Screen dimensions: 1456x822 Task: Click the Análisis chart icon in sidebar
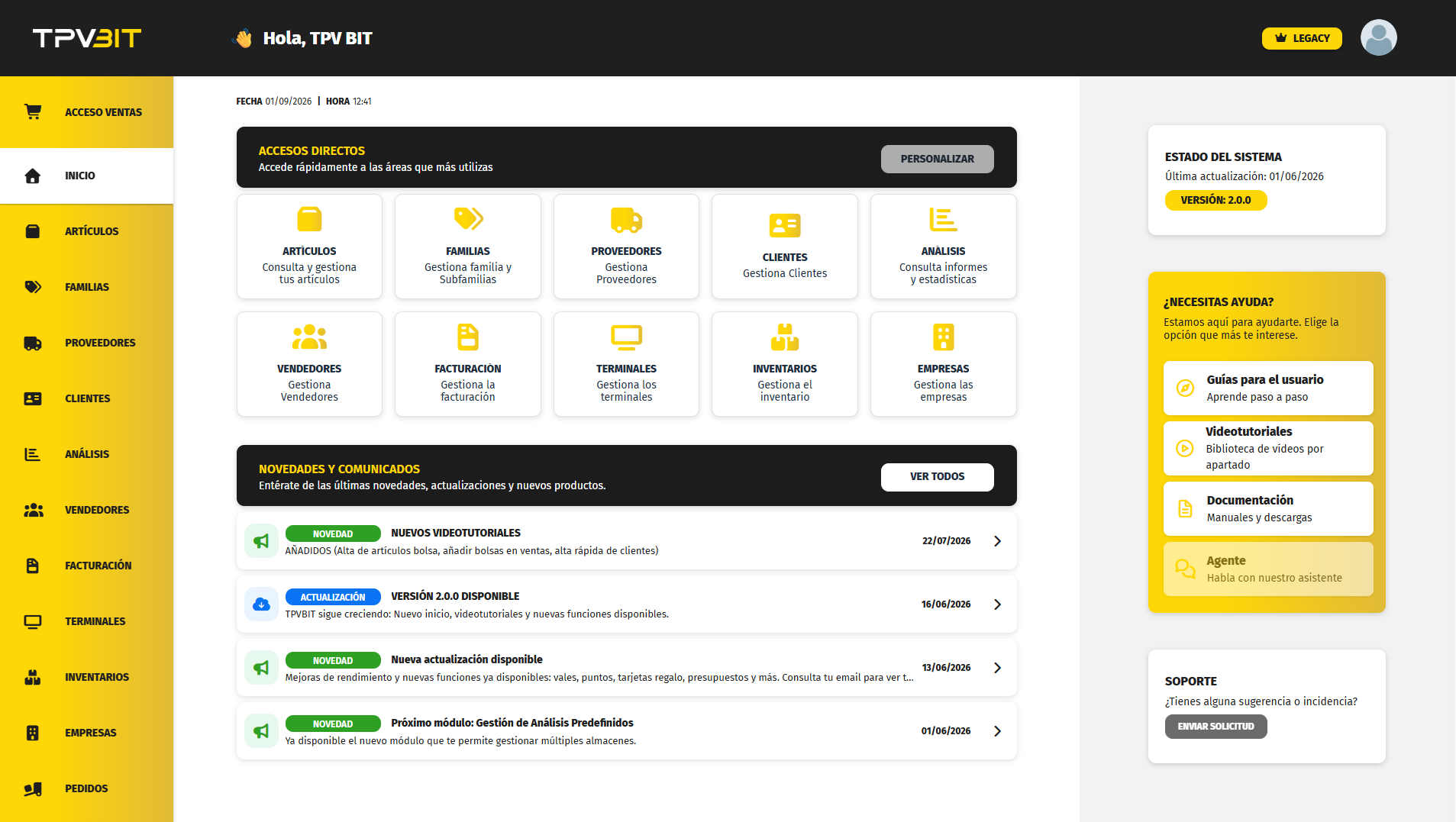tap(33, 454)
